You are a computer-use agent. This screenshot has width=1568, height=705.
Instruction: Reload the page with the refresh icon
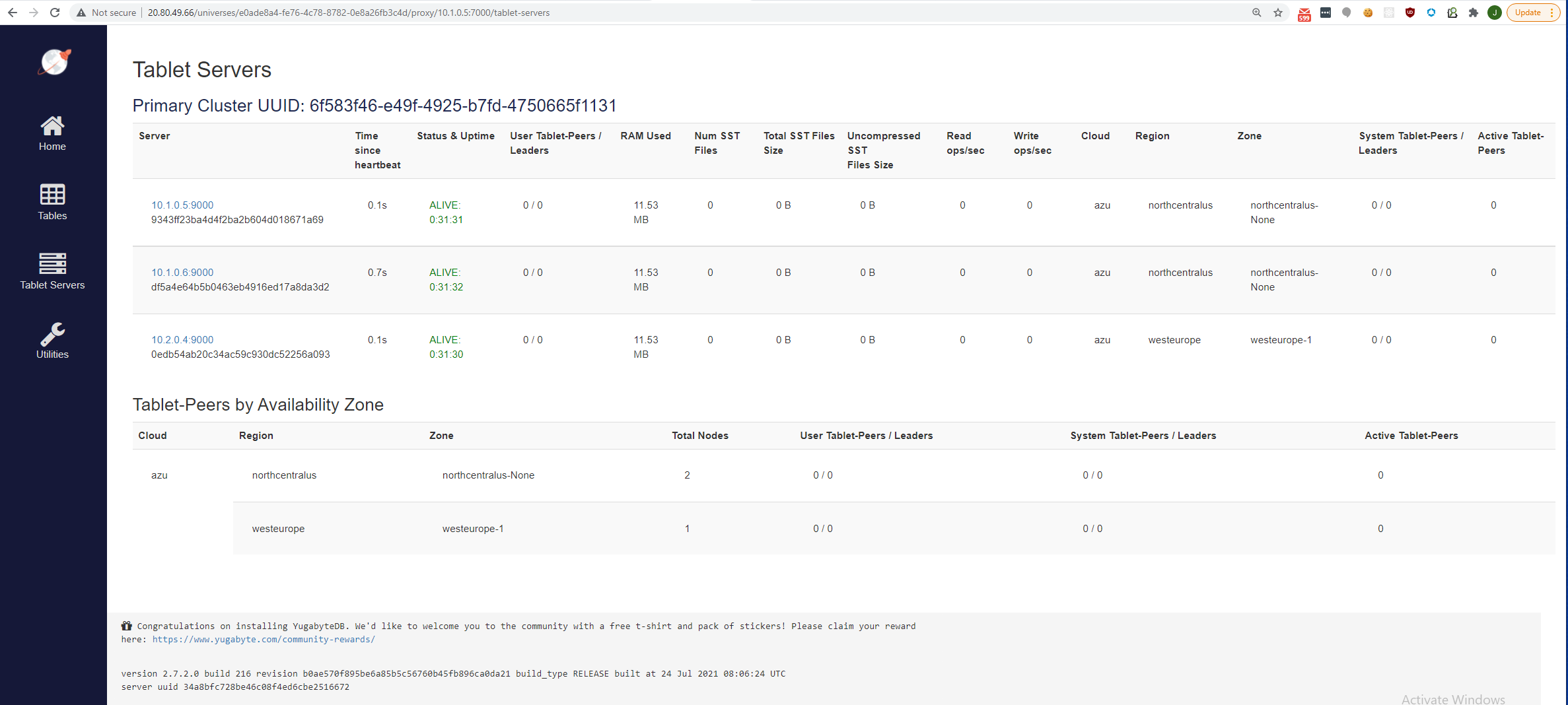pos(55,12)
